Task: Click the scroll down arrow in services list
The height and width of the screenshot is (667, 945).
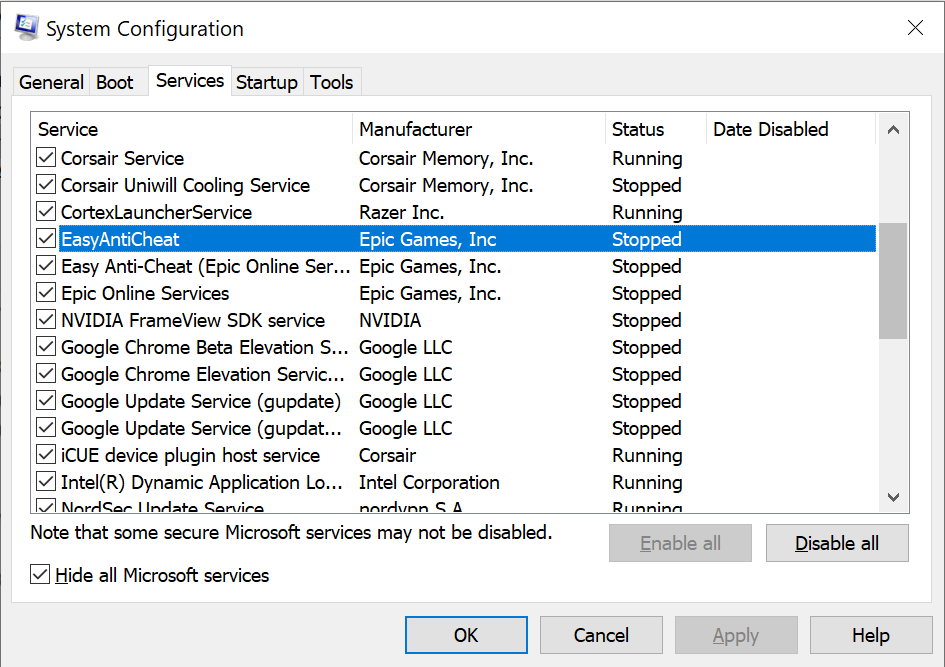Action: click(x=893, y=497)
